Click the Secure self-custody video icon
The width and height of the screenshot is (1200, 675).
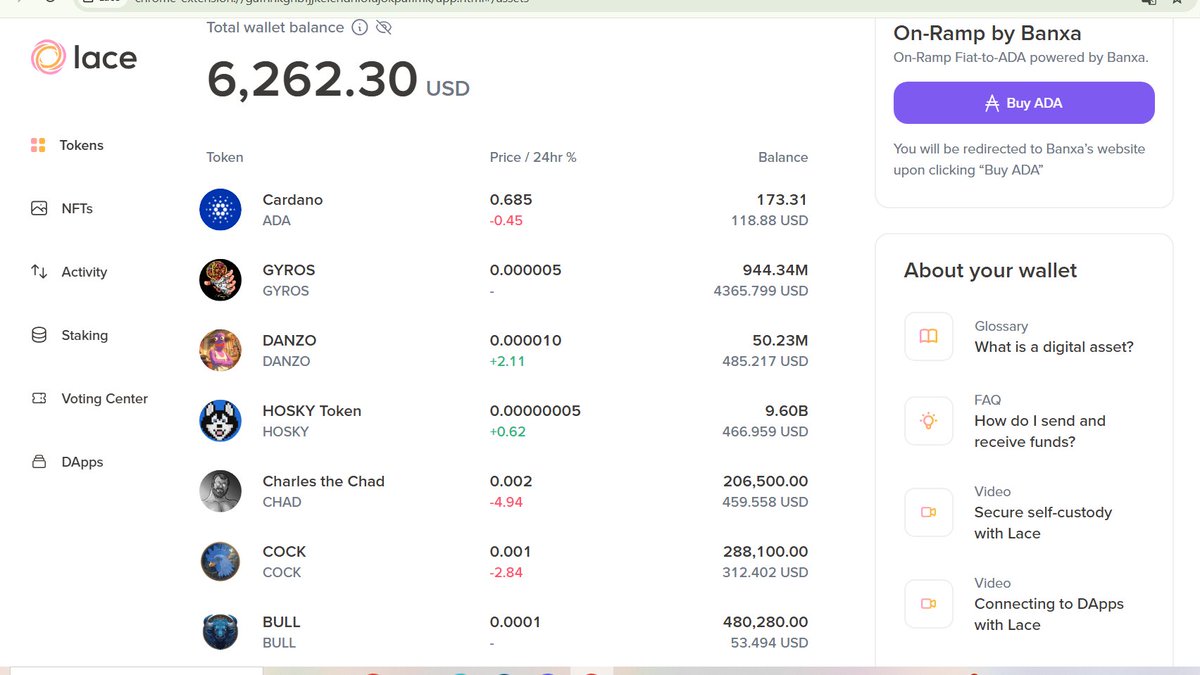coord(929,512)
